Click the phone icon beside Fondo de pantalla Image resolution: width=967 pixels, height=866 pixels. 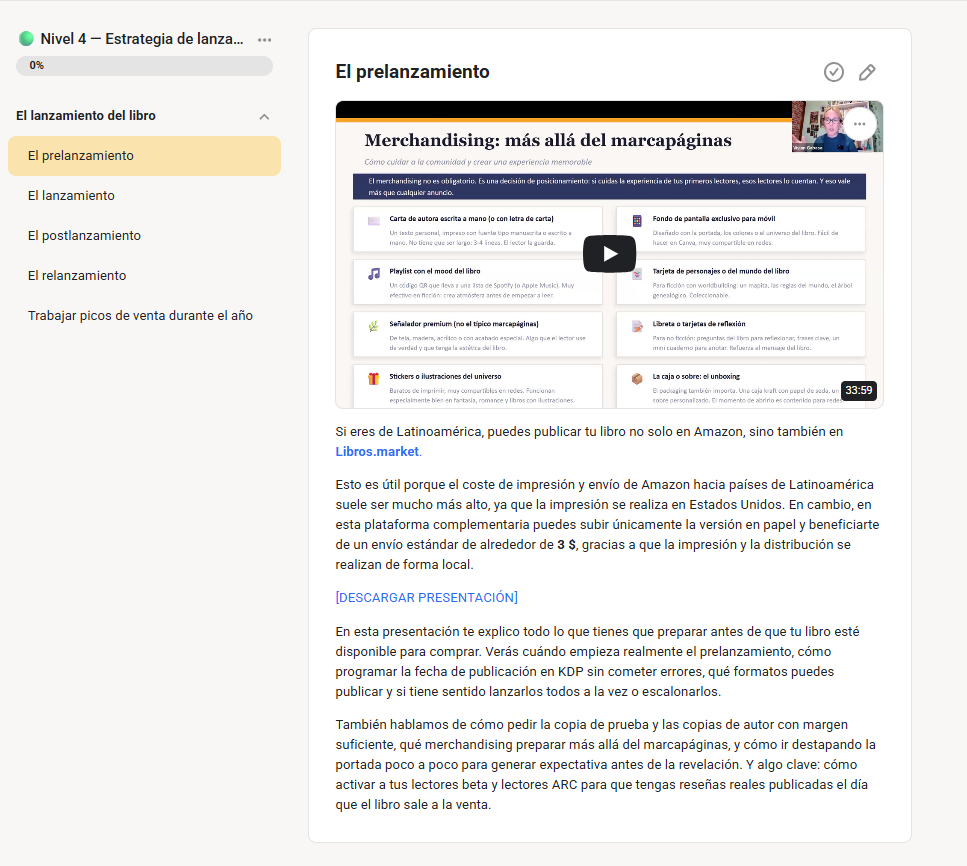click(x=636, y=220)
